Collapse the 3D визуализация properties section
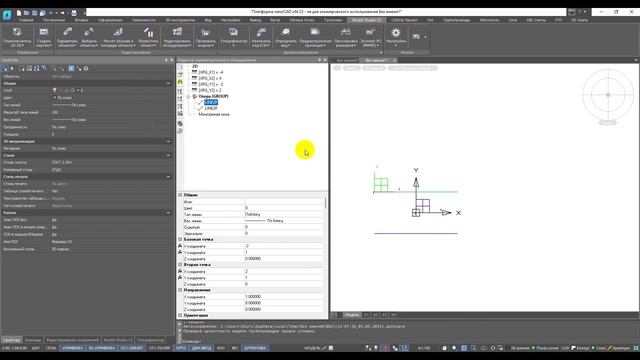The height and width of the screenshot is (360, 640). (x=168, y=141)
